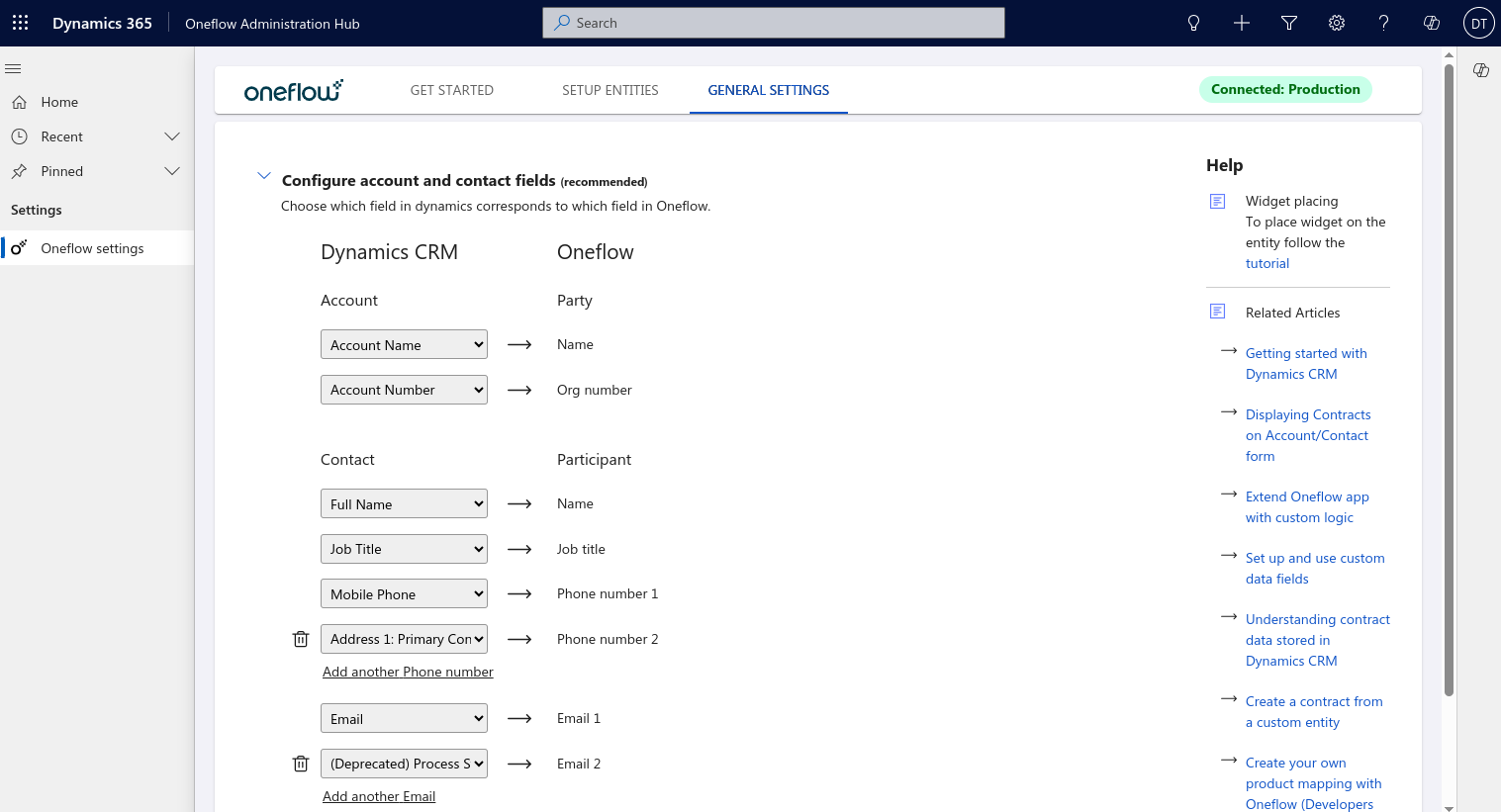Click the vertical scrollbar thumb
This screenshot has width=1501, height=812.
click(1449, 380)
